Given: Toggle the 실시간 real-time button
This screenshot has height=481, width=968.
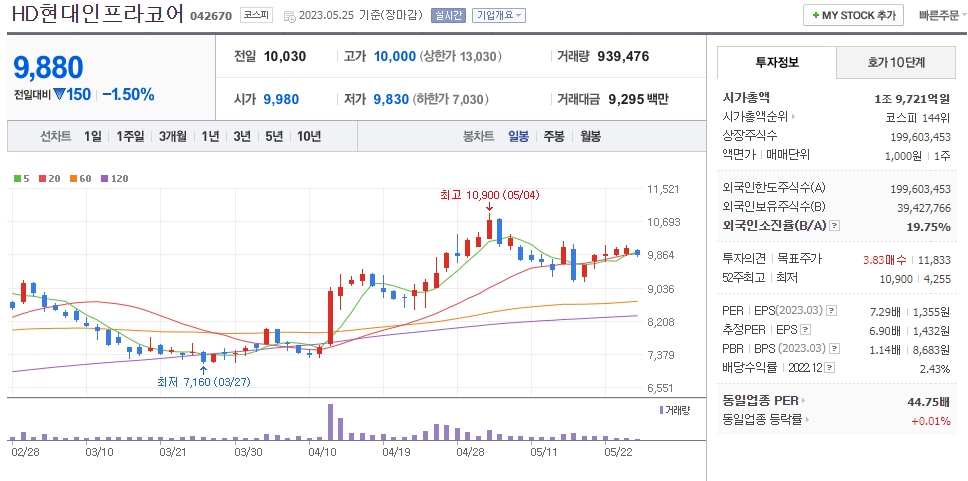Looking at the screenshot, I should click(x=448, y=16).
